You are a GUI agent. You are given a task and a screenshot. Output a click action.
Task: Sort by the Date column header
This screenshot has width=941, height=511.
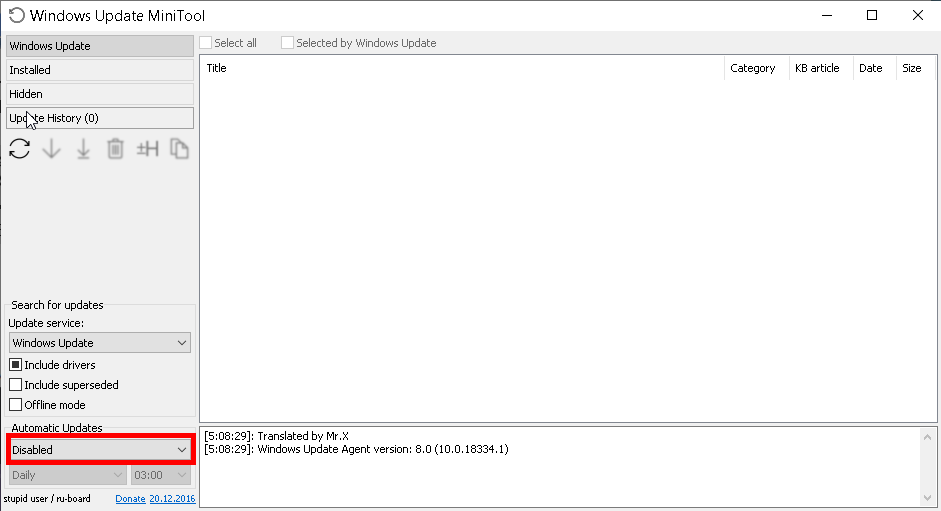874,68
